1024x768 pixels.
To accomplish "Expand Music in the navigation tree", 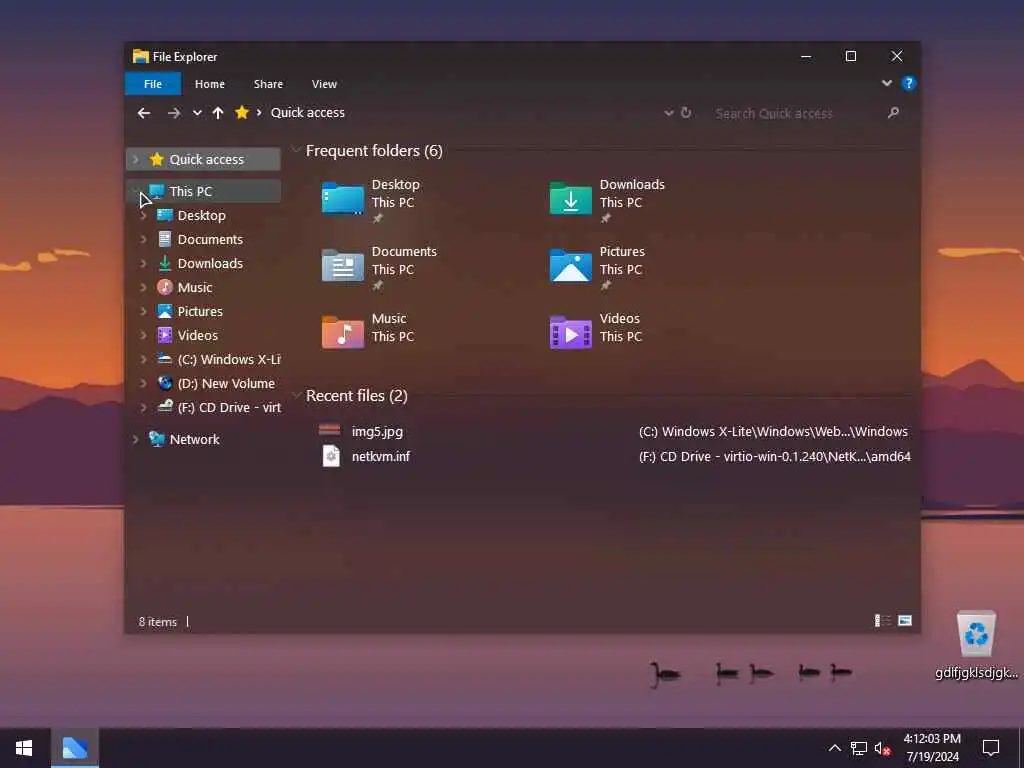I will click(x=144, y=288).
